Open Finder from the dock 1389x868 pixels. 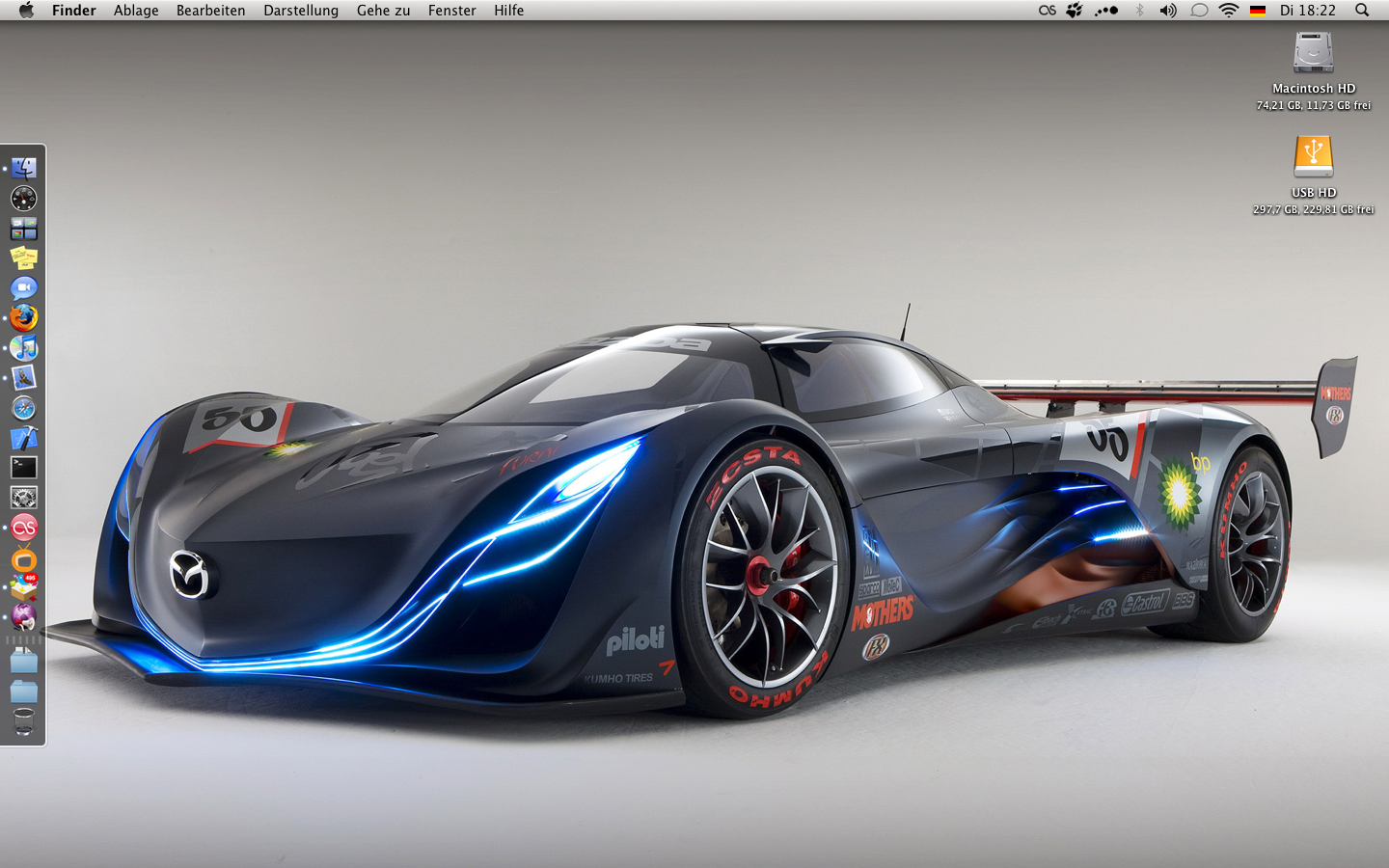click(x=23, y=168)
